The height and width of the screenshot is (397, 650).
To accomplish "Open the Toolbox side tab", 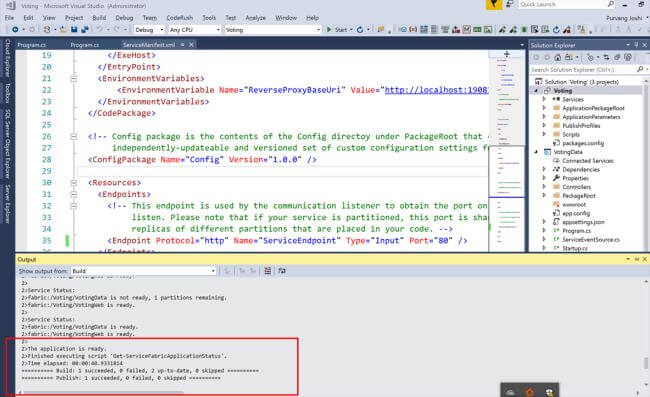I will [7, 93].
